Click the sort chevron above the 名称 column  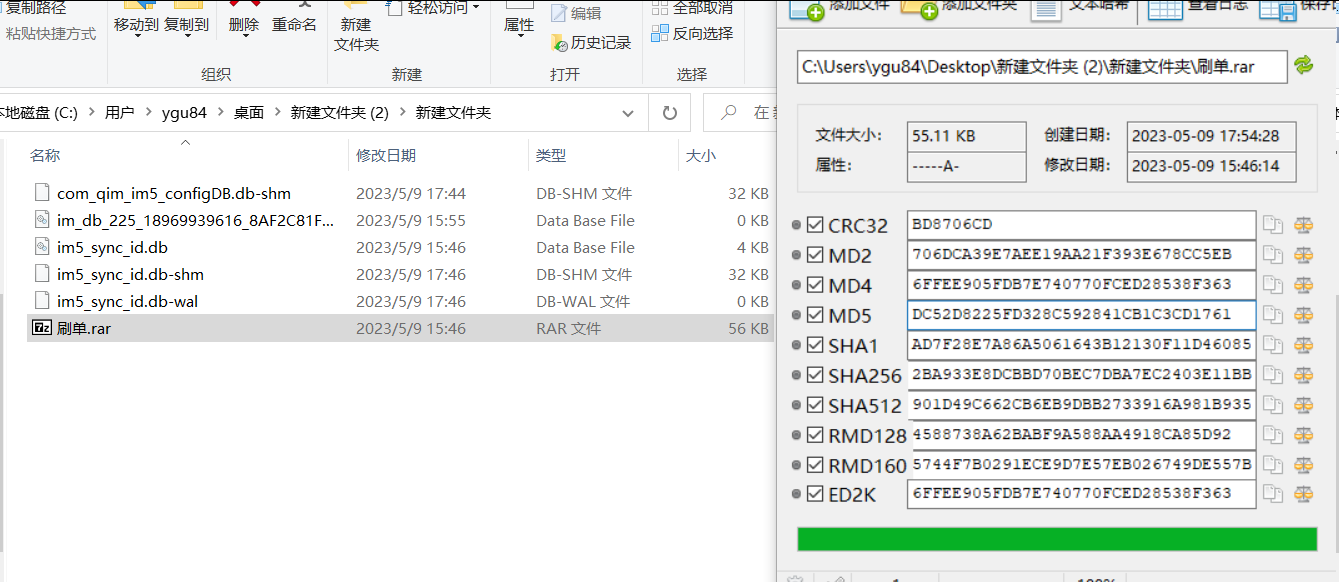pos(185,143)
